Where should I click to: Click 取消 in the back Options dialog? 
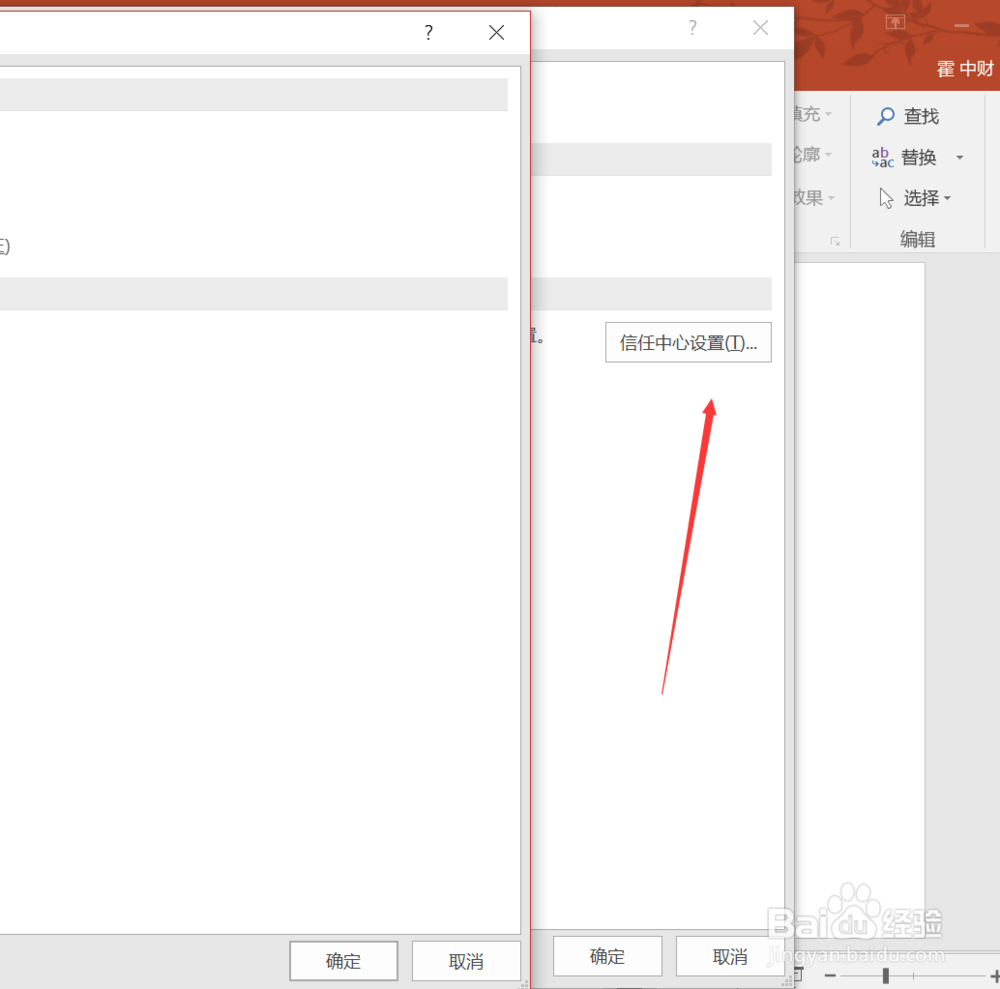pyautogui.click(x=730, y=956)
